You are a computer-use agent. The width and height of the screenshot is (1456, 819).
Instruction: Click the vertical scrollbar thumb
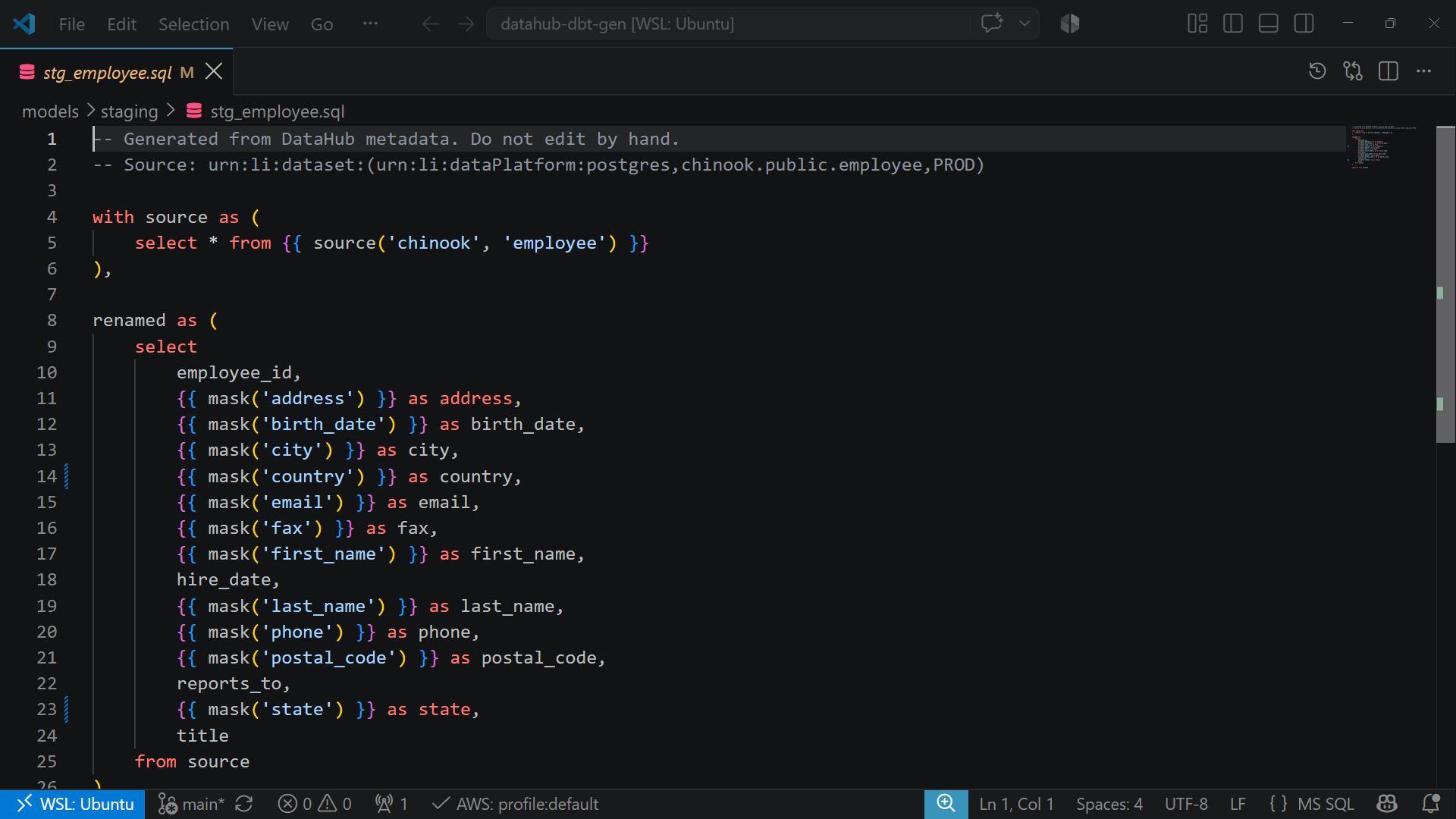pyautogui.click(x=1445, y=284)
